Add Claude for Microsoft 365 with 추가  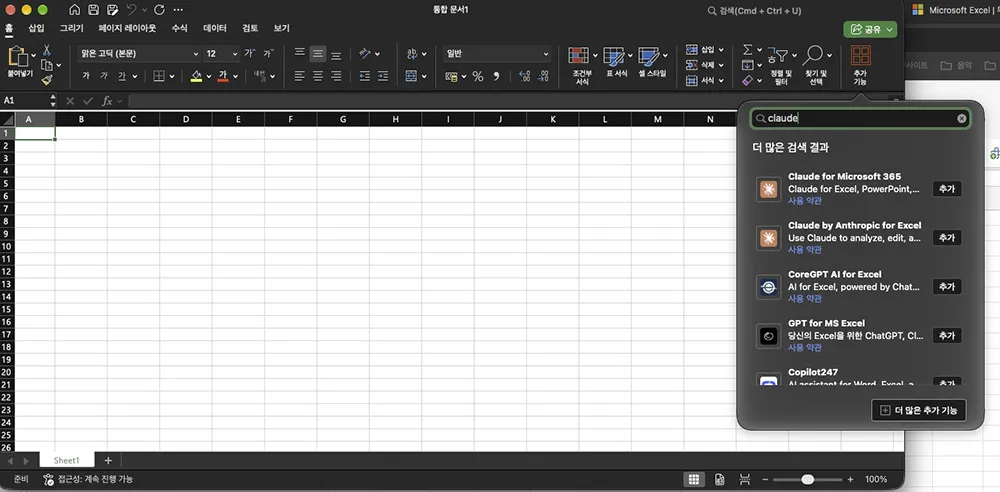pyautogui.click(x=946, y=189)
